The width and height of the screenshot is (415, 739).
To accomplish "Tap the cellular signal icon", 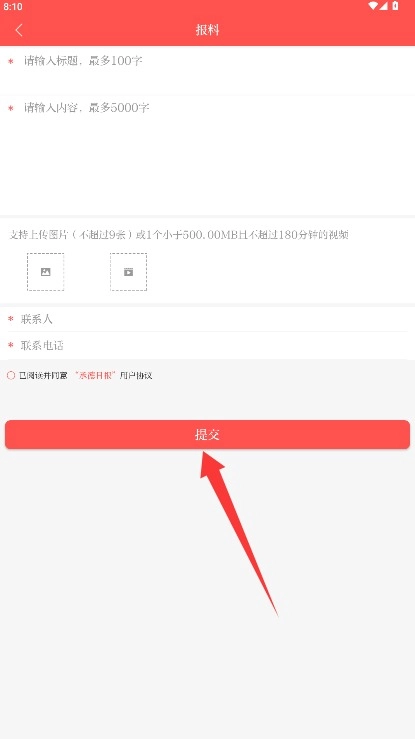I will pyautogui.click(x=383, y=6).
